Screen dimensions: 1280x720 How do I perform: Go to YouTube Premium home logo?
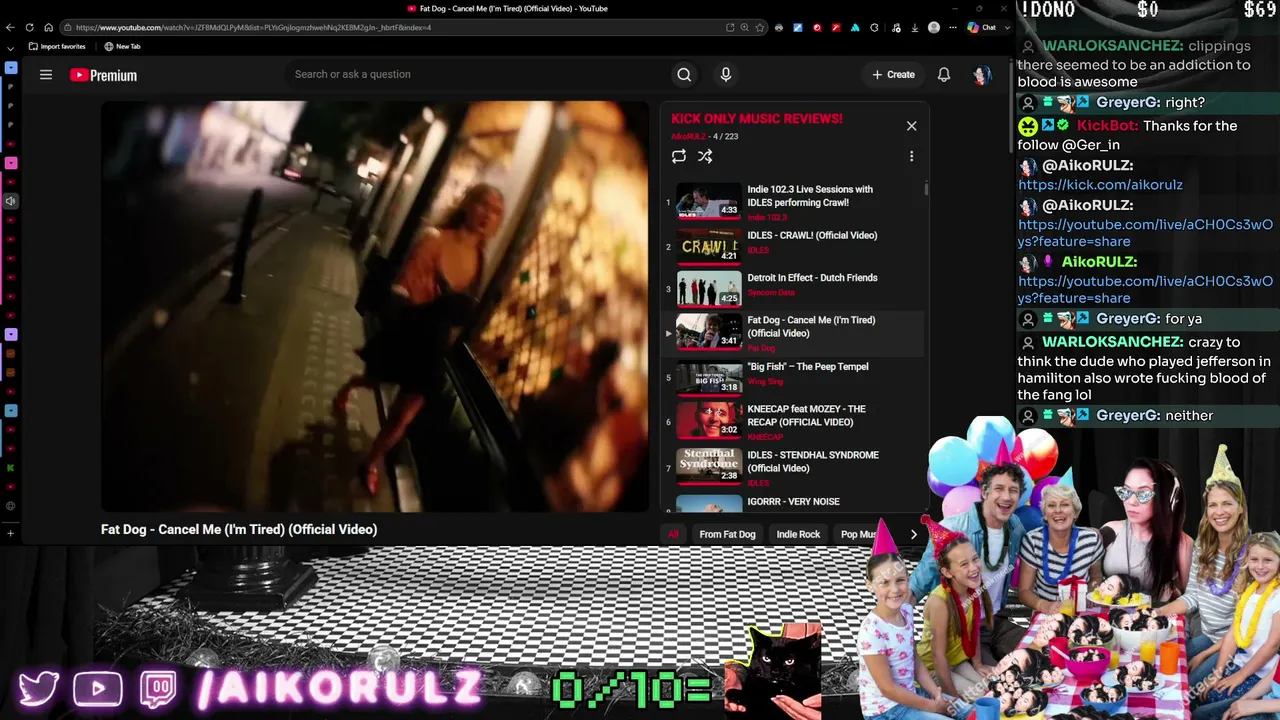(103, 75)
